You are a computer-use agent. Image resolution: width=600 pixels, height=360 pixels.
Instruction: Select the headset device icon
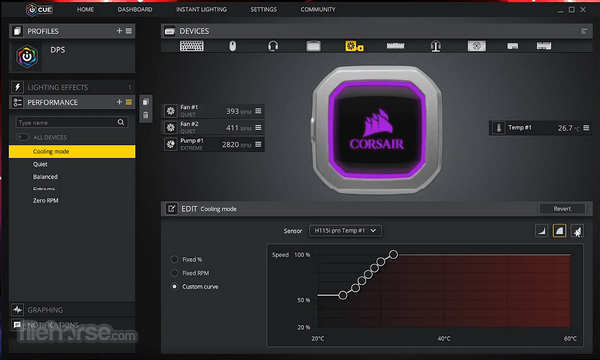point(272,46)
